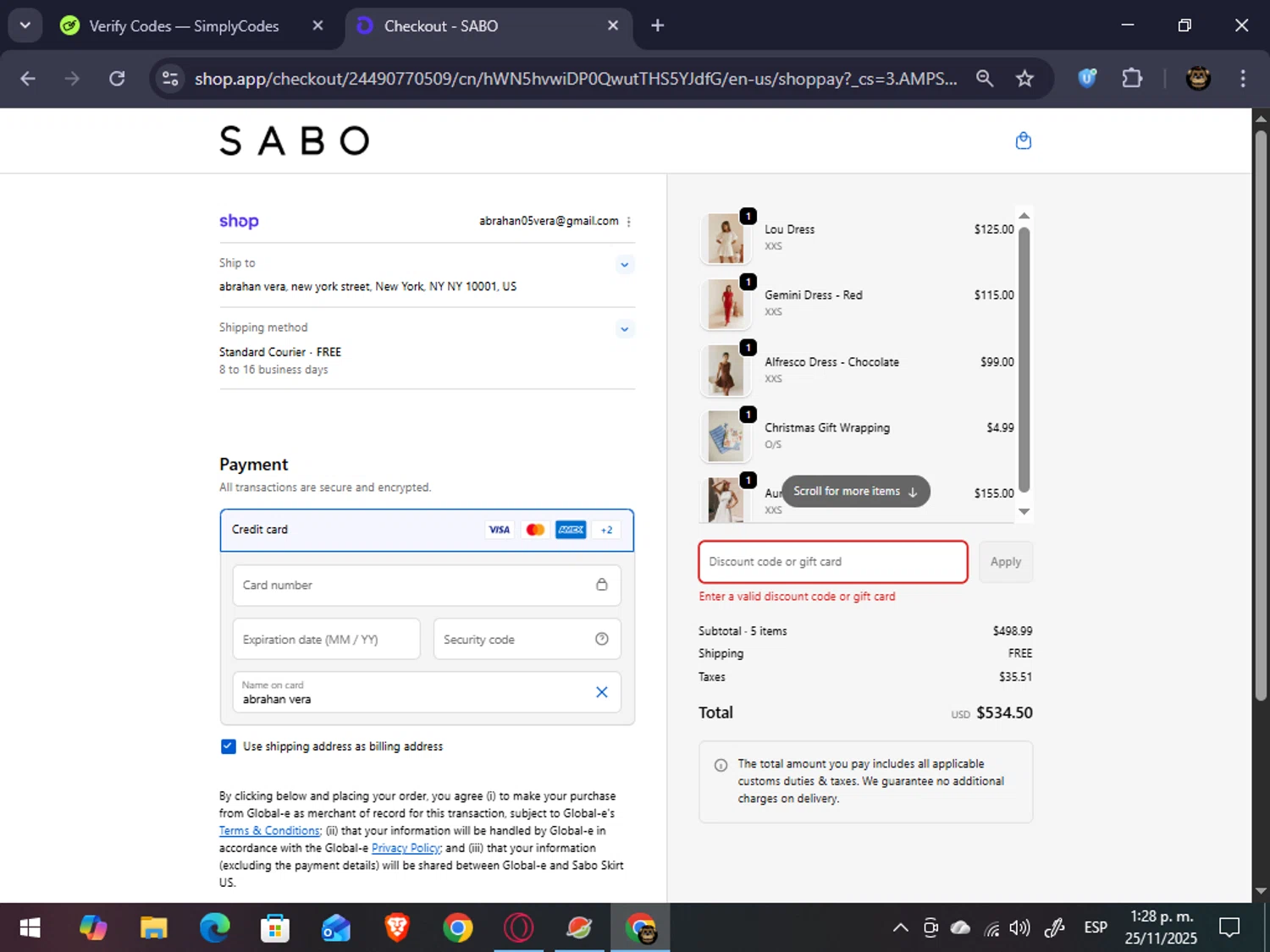
Task: Click the Lou Dress product thumbnail
Action: tap(726, 239)
